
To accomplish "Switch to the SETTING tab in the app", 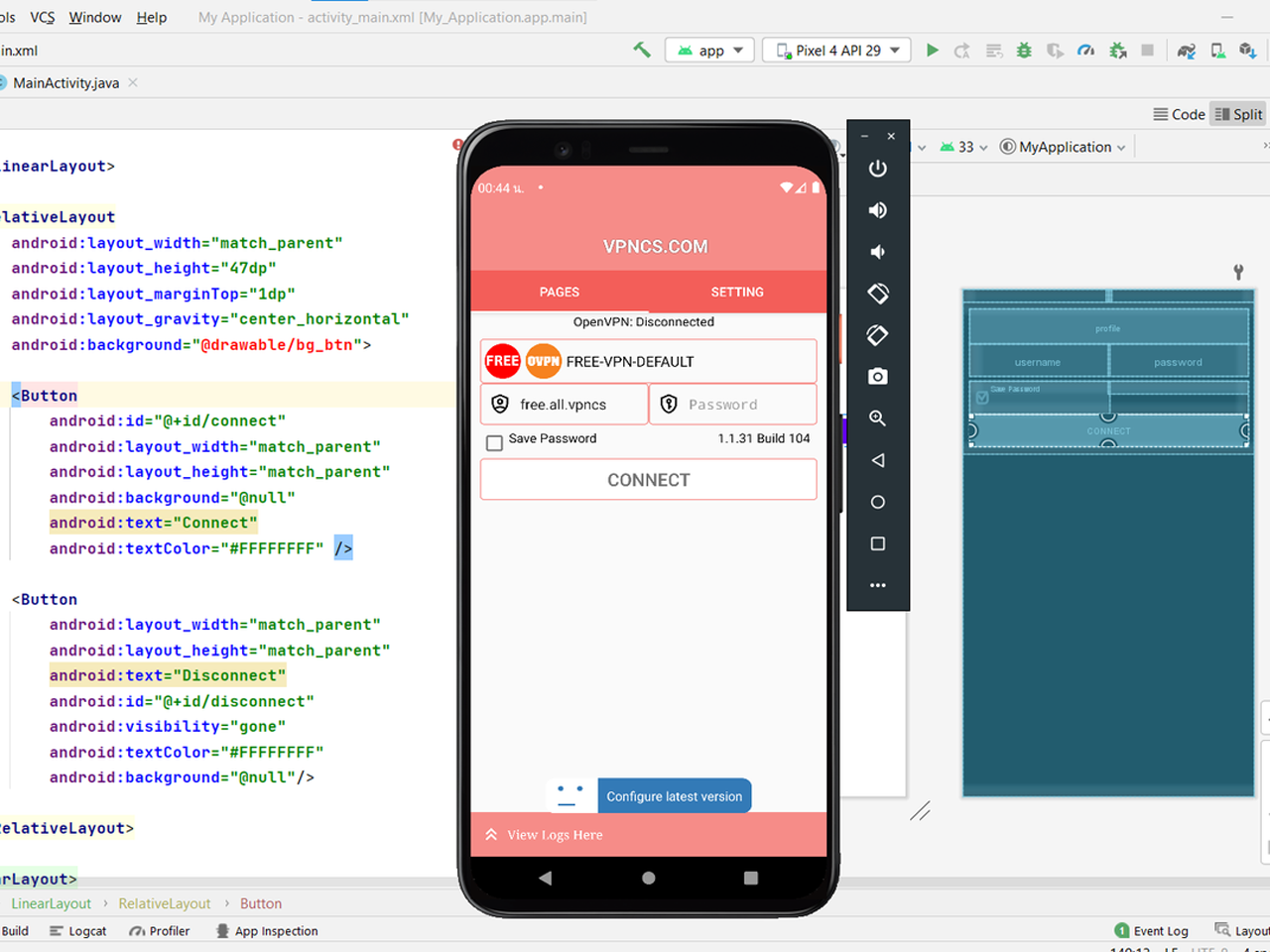I will coord(737,292).
